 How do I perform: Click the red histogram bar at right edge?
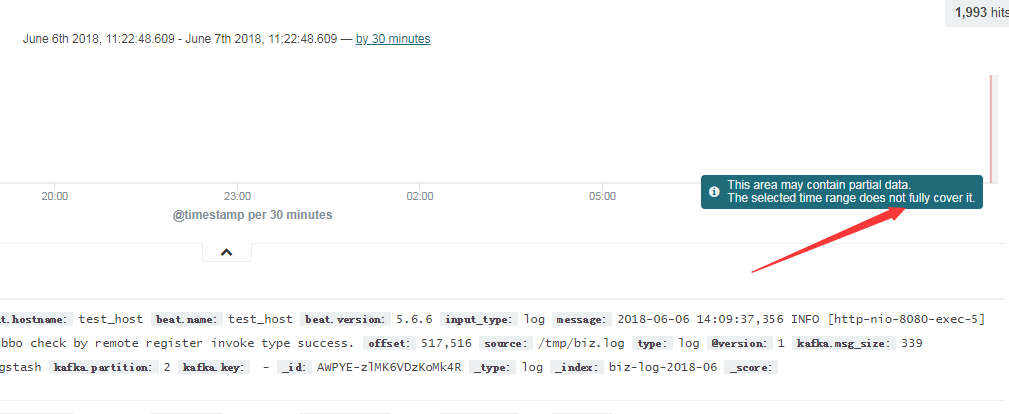(992, 128)
